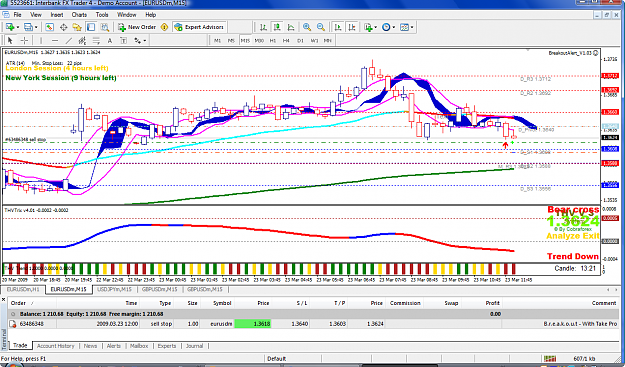
Task: Show the Navigator panel star-folder icon
Action: coord(77,27)
